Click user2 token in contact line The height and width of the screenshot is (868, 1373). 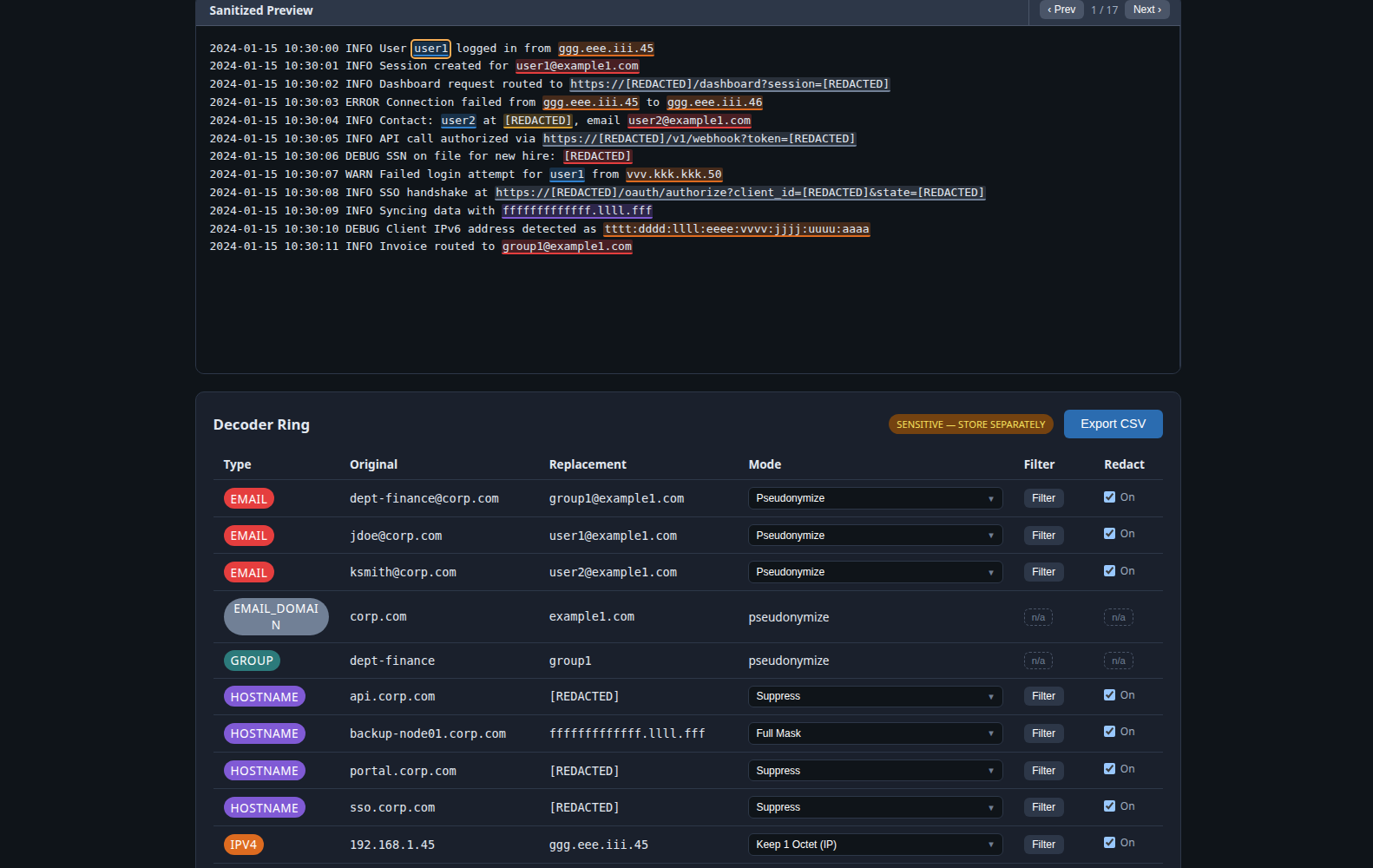point(458,121)
